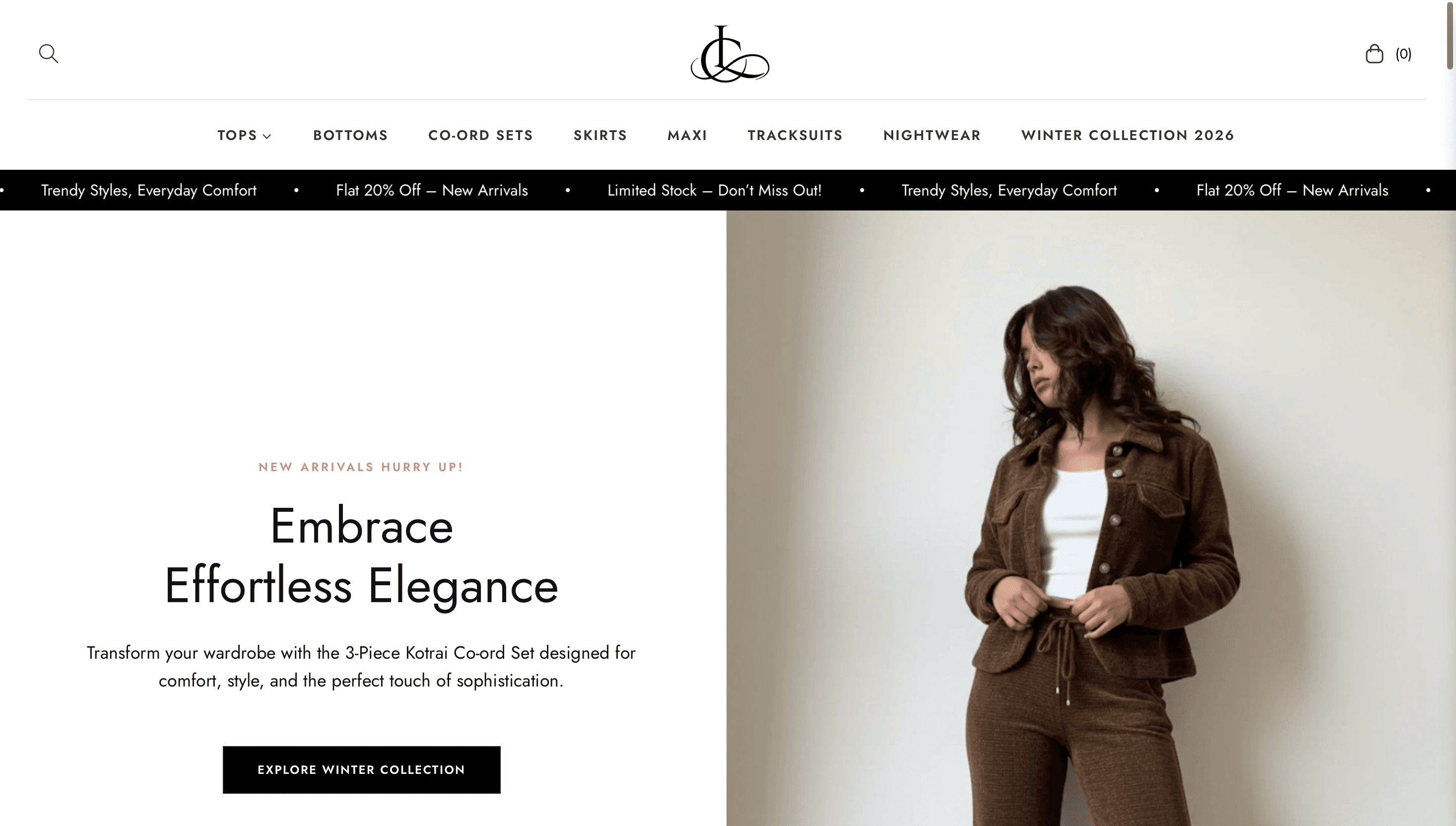This screenshot has width=1456, height=826.
Task: Browse the Skirts category
Action: [600, 135]
